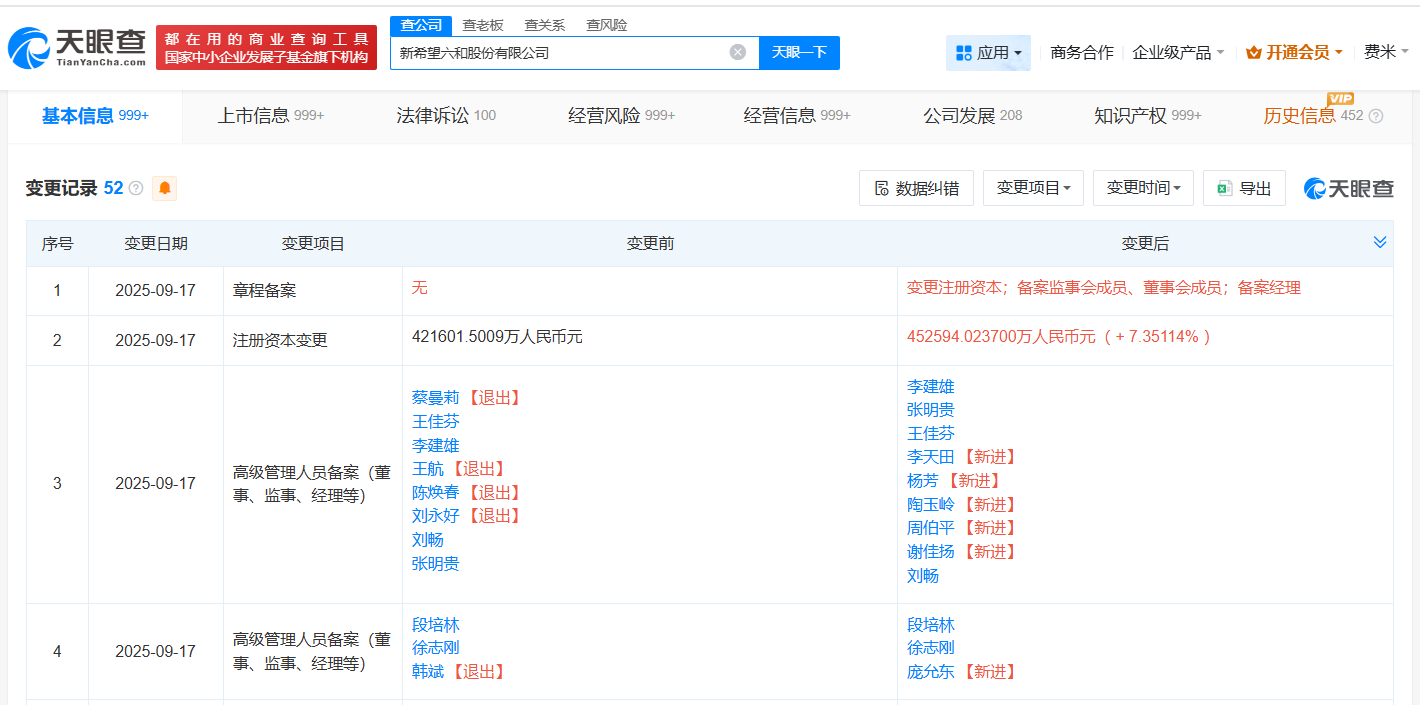Click the red banner 都在用的商业查询工具

pos(266,48)
